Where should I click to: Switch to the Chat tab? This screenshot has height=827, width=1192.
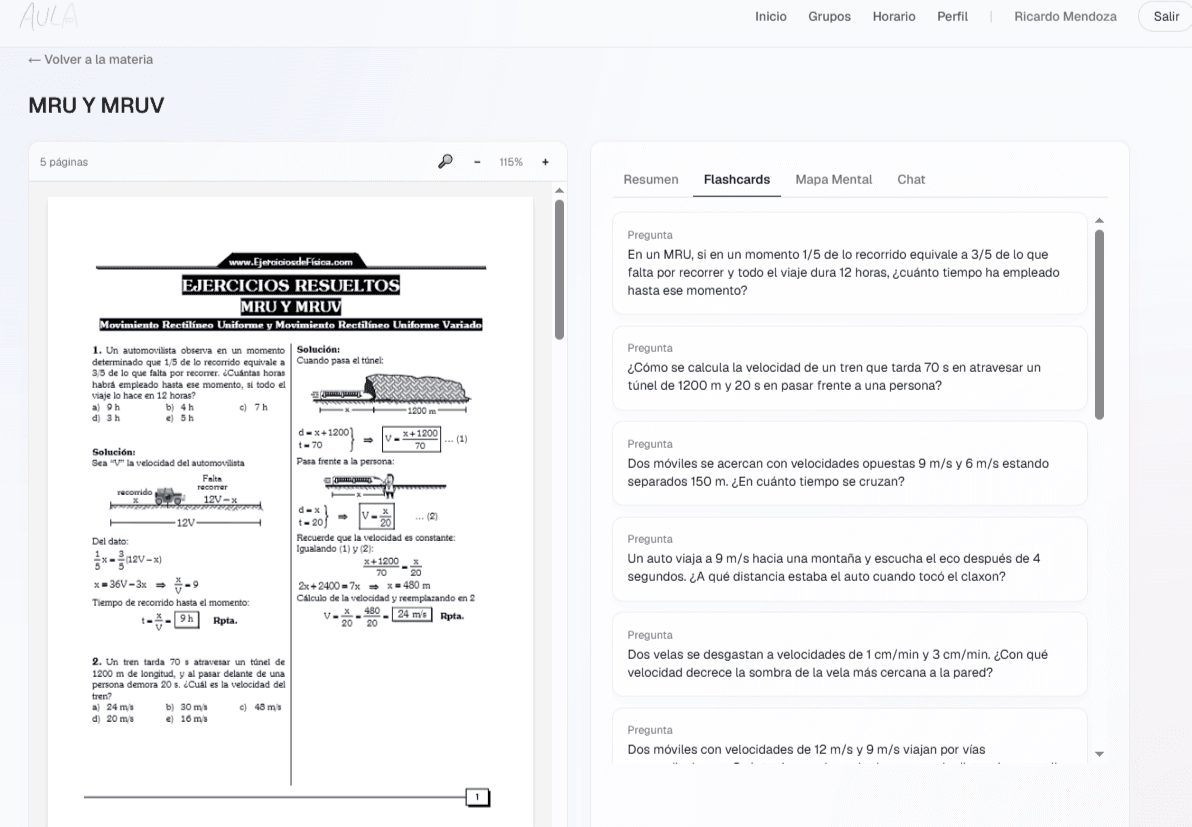(911, 179)
